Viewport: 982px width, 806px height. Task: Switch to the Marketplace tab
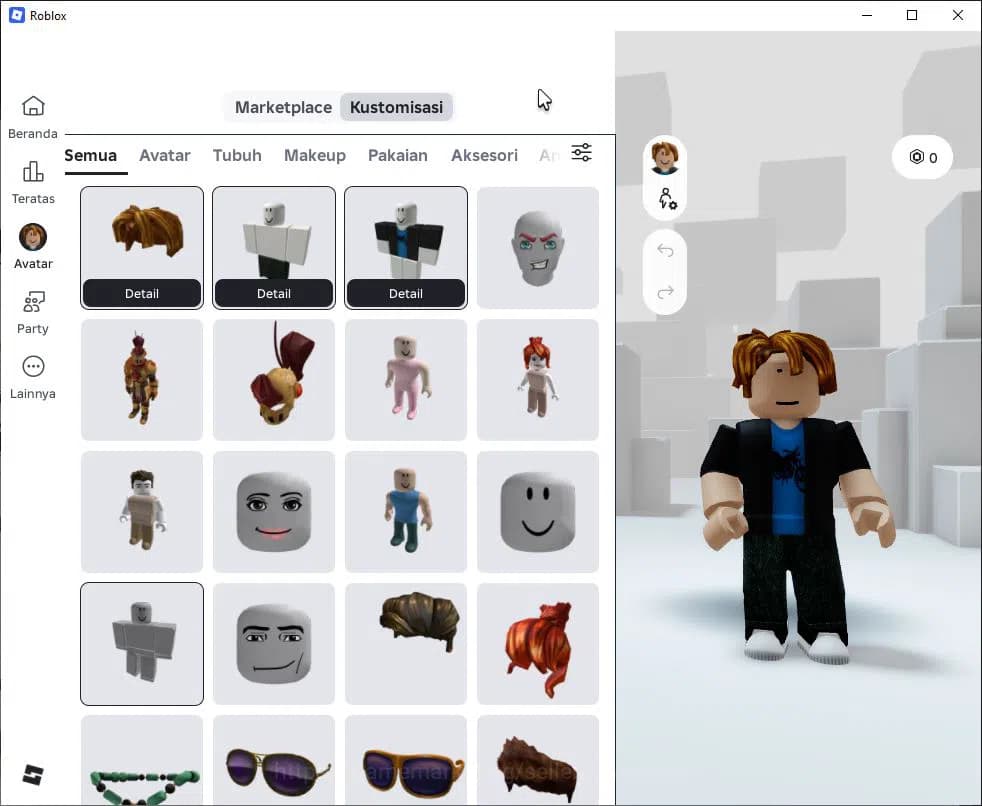[x=283, y=107]
